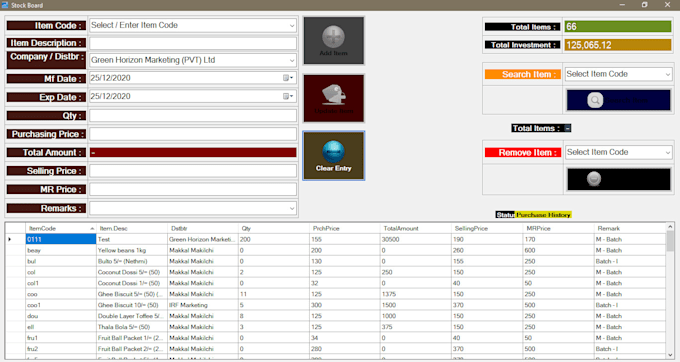The height and width of the screenshot is (362, 680).
Task: Click the 'fru2' item code cell
Action: pos(61,349)
